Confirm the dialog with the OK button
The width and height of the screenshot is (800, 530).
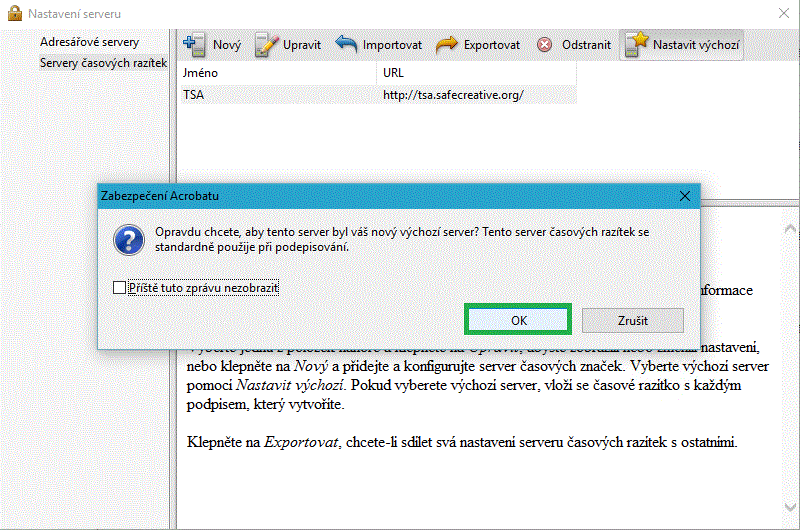pos(518,320)
